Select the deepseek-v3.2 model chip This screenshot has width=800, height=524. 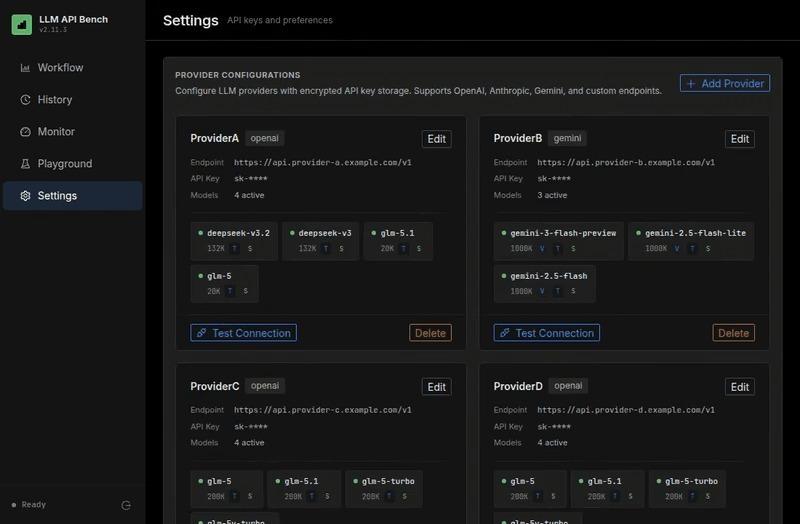click(x=234, y=241)
